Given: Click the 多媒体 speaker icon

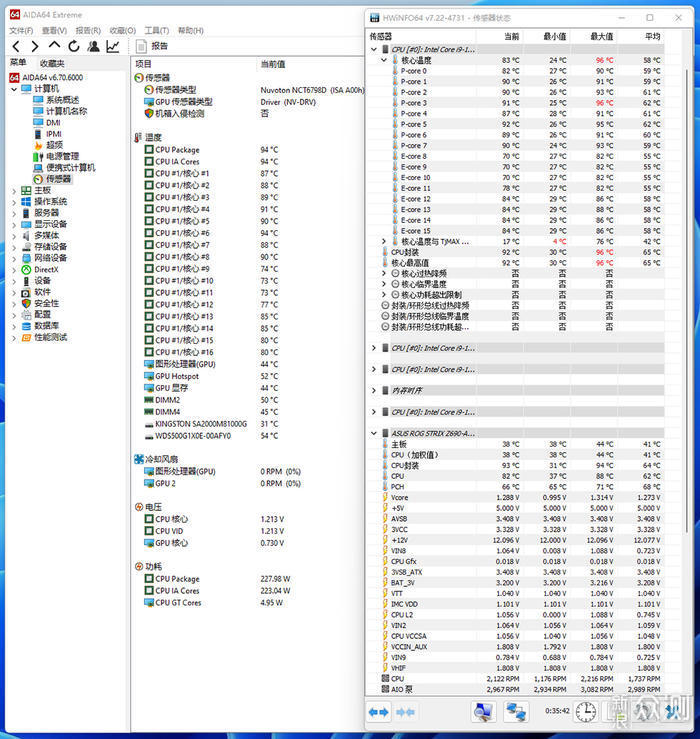Looking at the screenshot, I should [x=26, y=236].
